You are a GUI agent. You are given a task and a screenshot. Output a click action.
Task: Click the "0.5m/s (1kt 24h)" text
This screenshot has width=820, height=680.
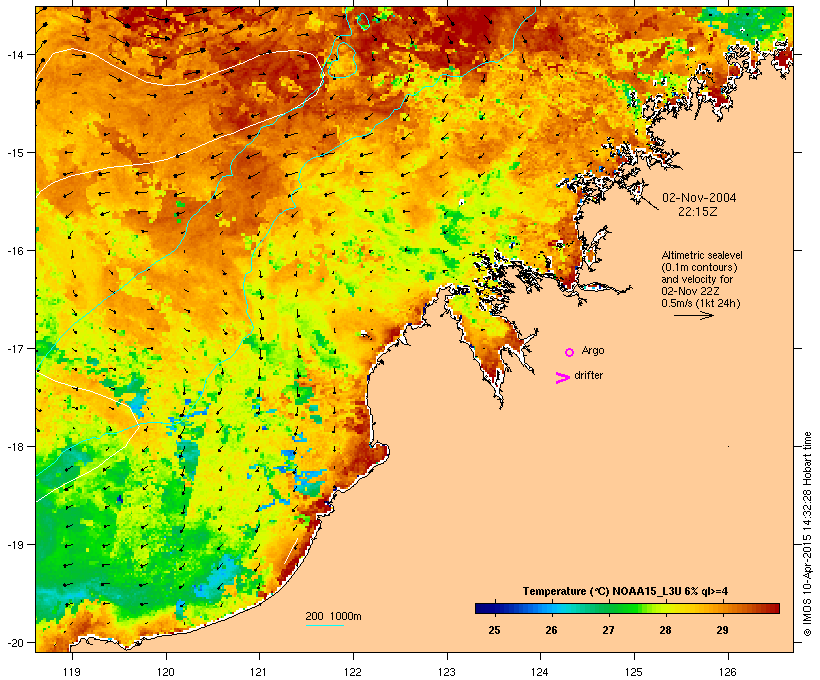point(701,303)
